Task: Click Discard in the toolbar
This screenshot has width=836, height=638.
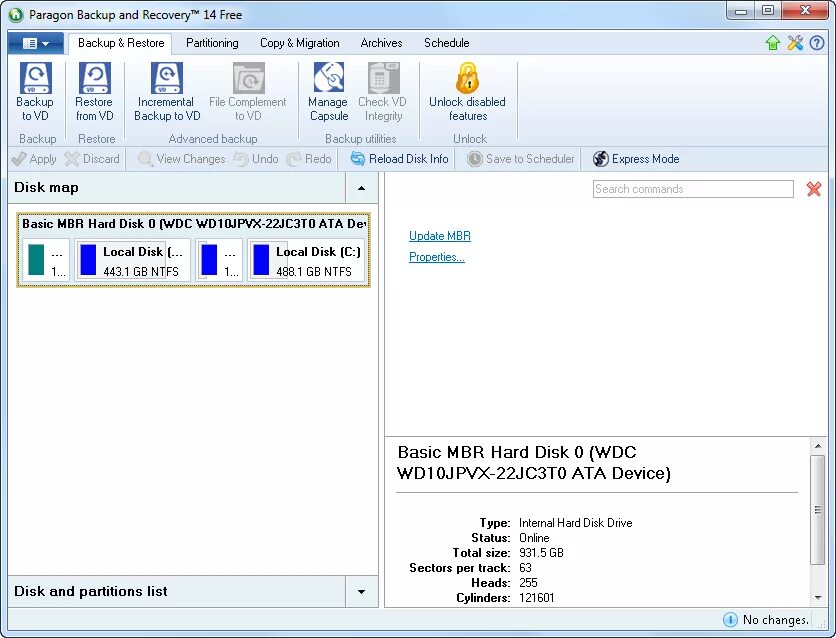Action: 92,159
